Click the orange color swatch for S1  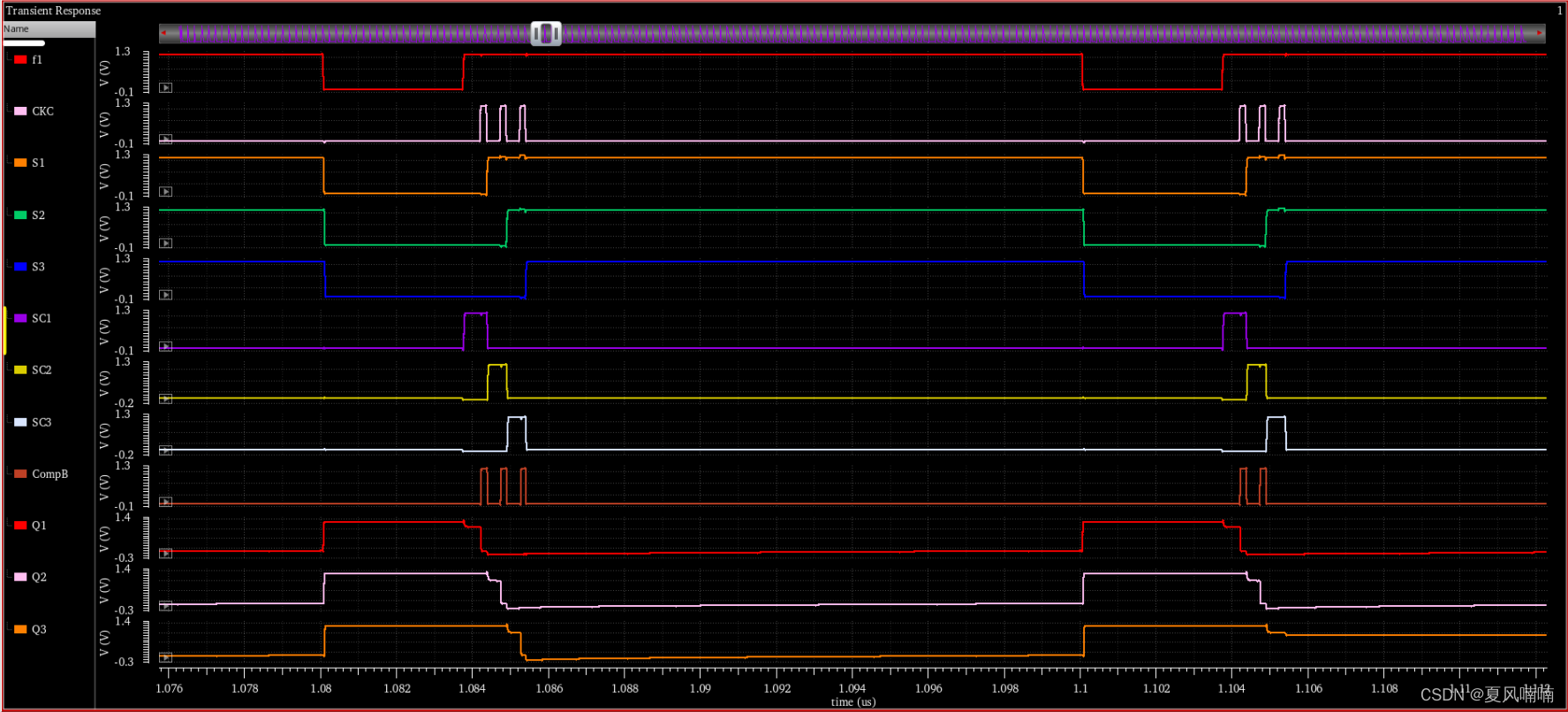pos(20,163)
